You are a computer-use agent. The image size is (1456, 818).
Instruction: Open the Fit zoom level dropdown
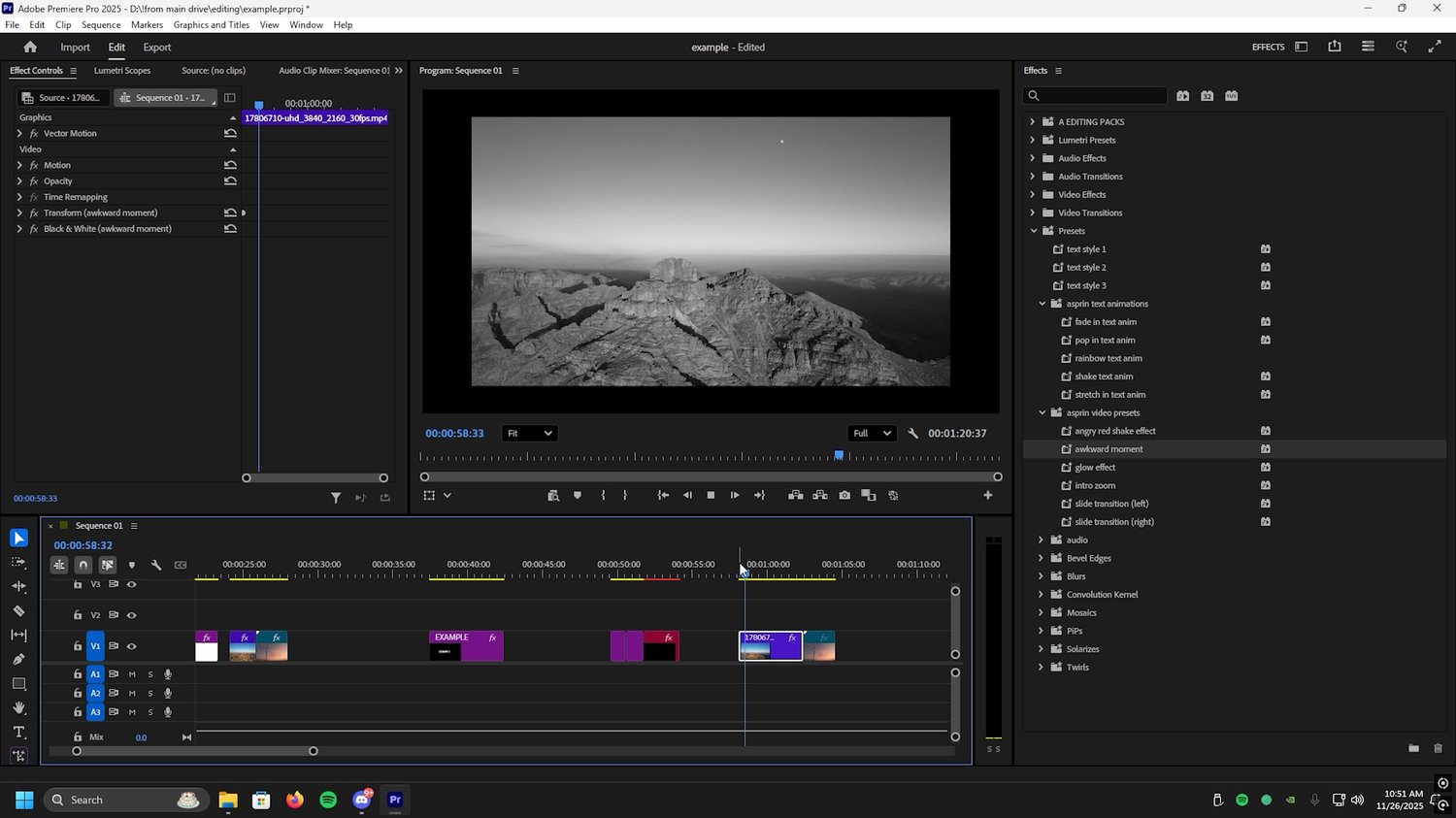(x=529, y=434)
